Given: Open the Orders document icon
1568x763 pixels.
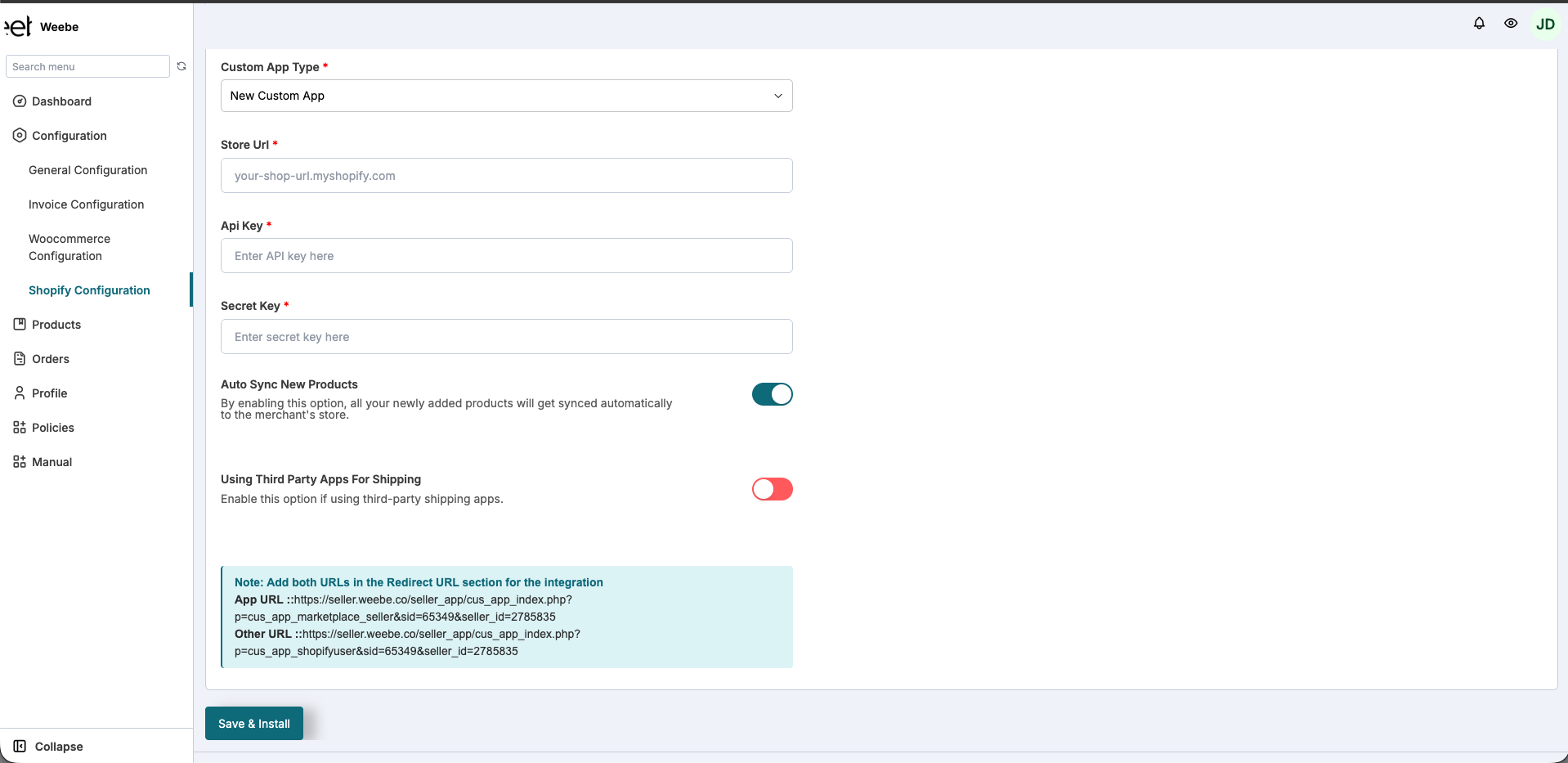Looking at the screenshot, I should pos(19,358).
